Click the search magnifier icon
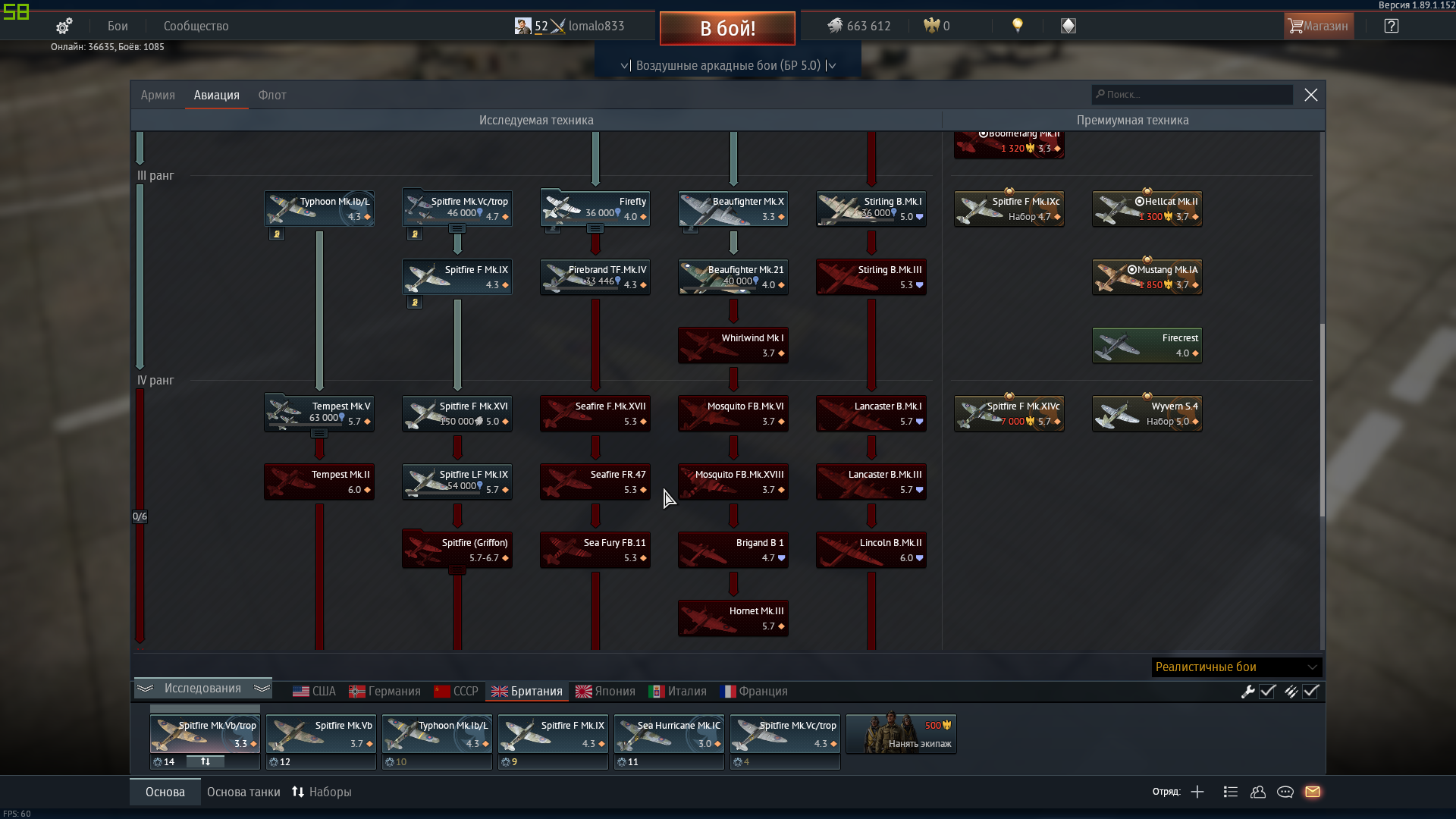The height and width of the screenshot is (819, 1456). [x=1100, y=94]
